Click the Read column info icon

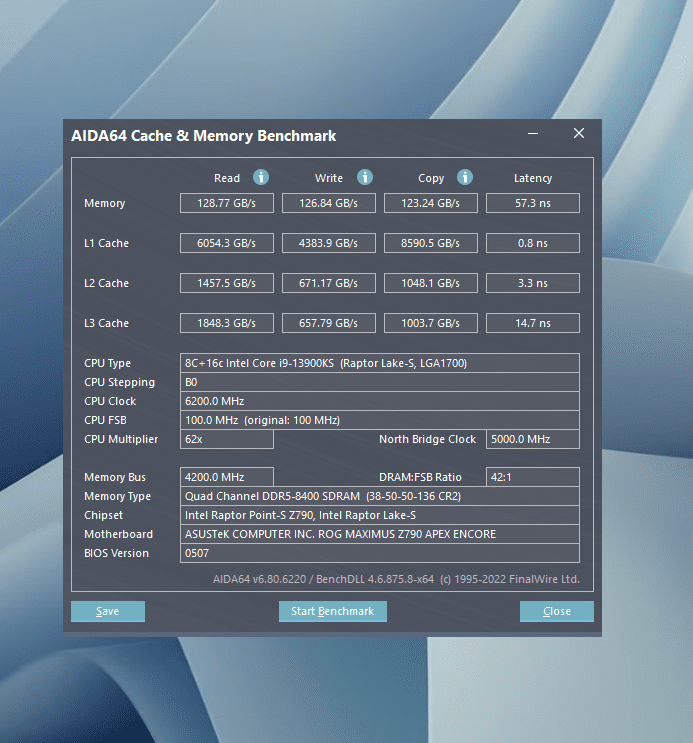[261, 177]
